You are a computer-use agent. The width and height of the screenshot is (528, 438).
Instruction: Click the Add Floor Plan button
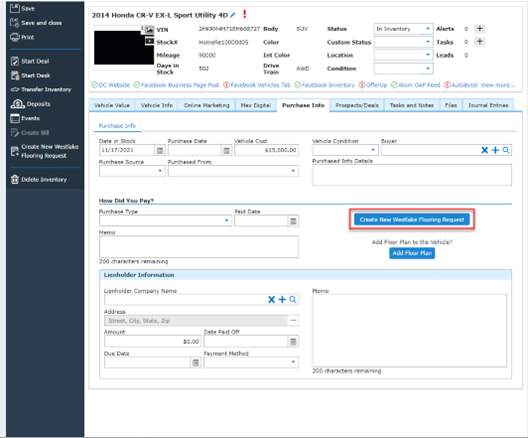pos(412,253)
